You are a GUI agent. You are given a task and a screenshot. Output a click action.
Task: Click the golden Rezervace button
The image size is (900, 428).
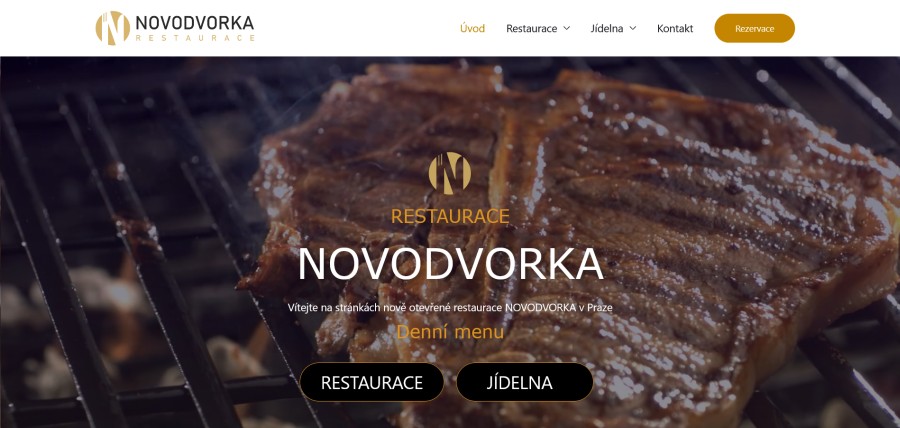(754, 28)
